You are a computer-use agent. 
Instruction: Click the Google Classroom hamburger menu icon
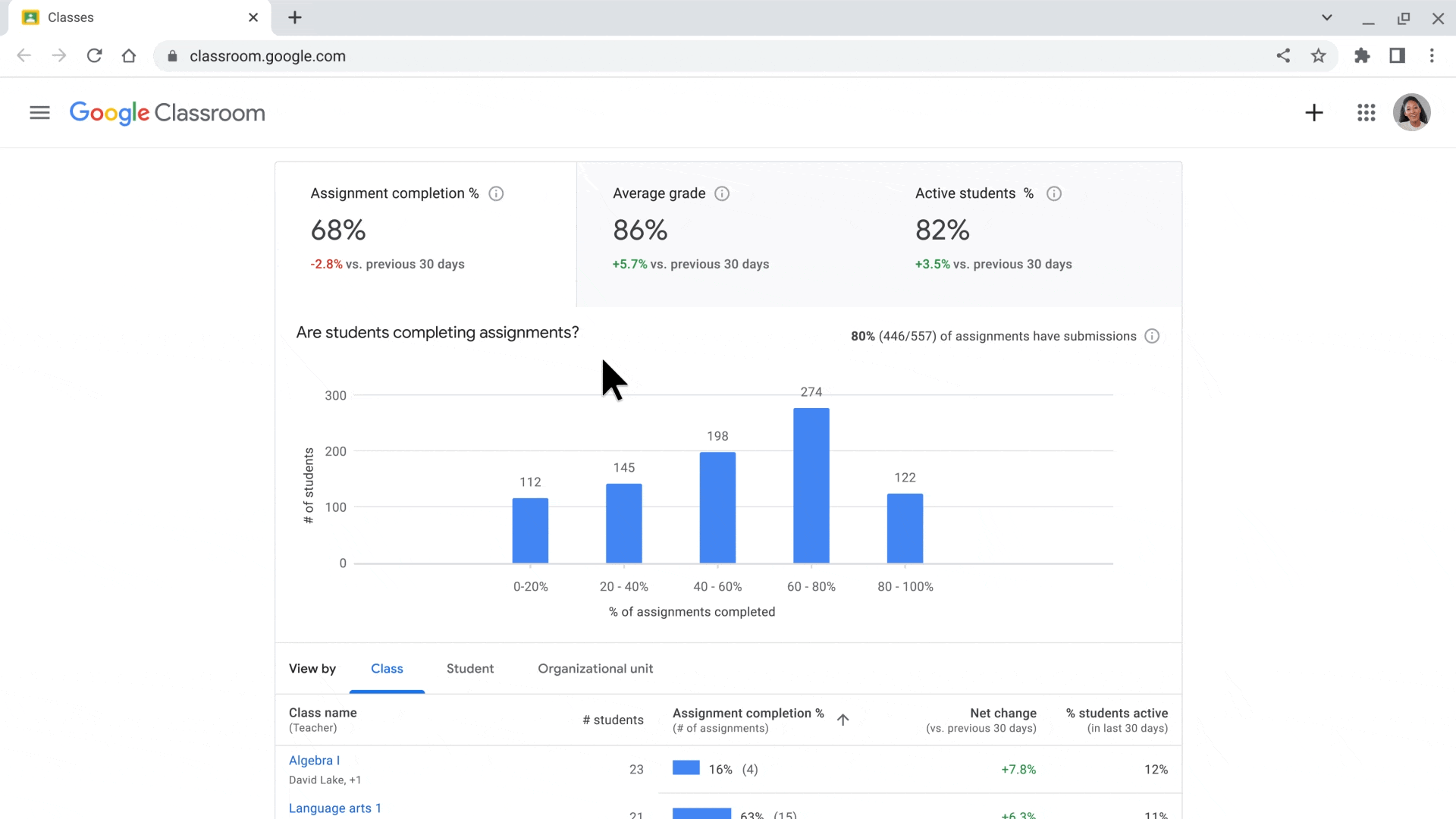[40, 112]
